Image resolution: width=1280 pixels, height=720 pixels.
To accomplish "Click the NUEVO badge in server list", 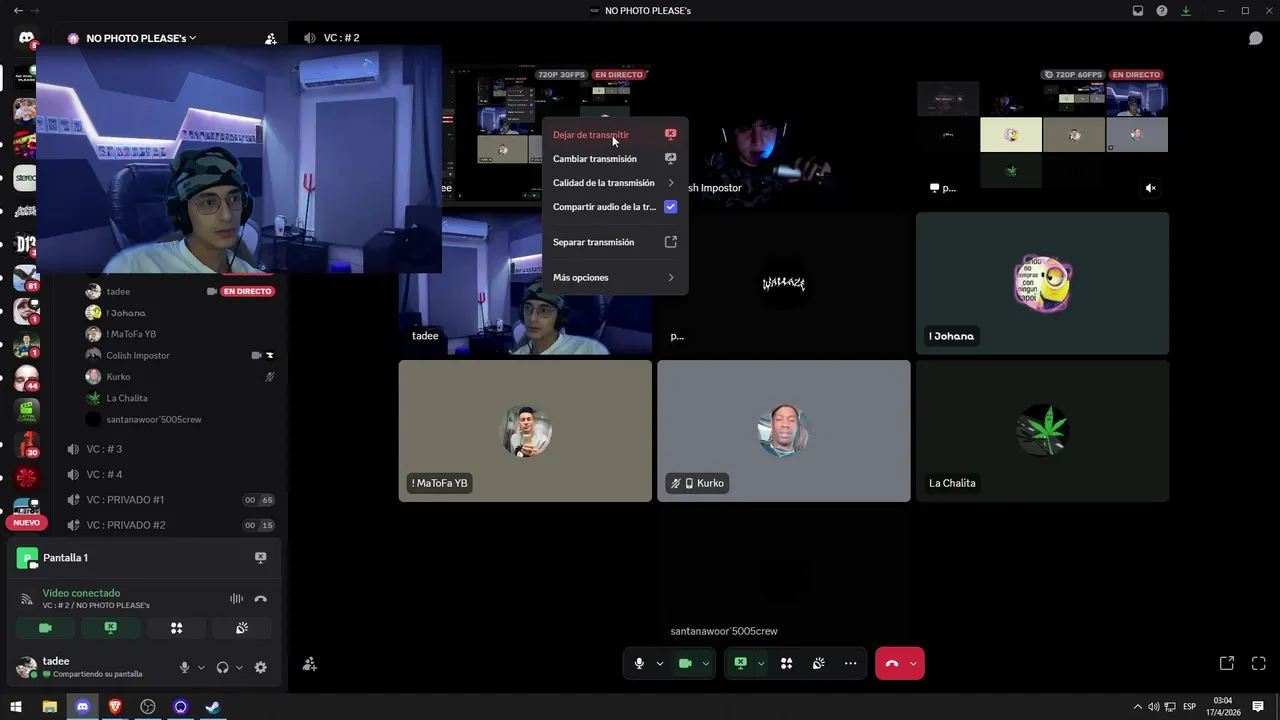I will (26, 522).
